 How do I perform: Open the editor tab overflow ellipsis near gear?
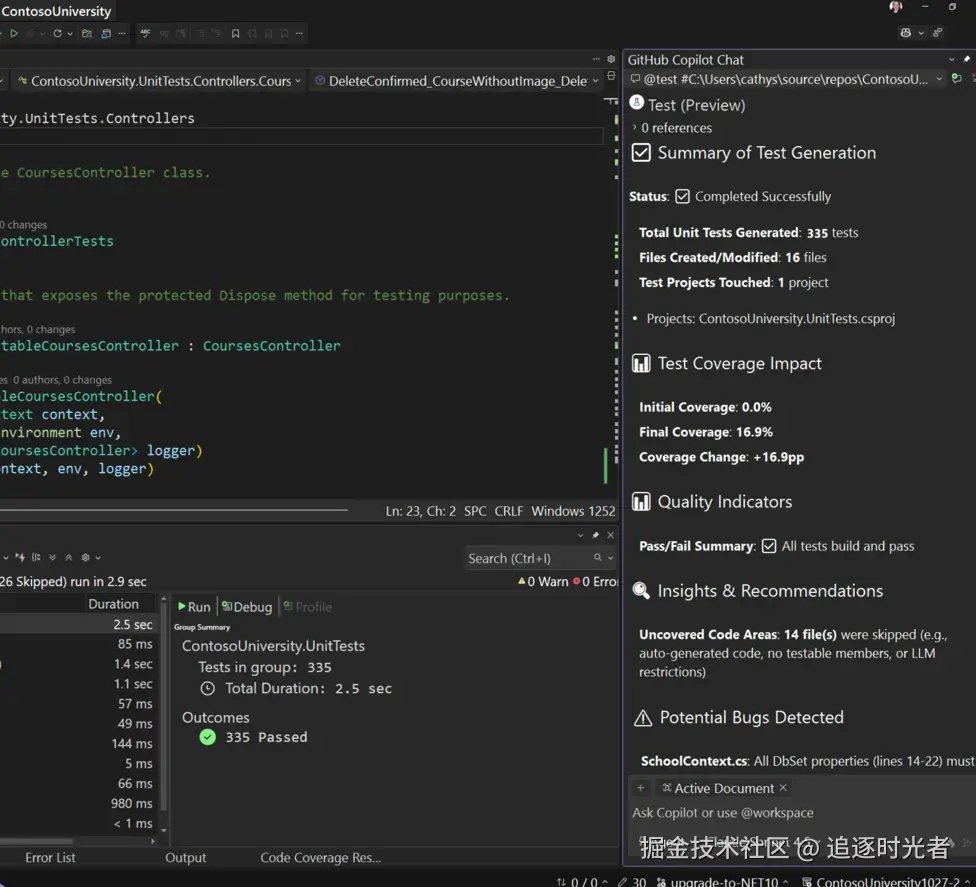596,59
